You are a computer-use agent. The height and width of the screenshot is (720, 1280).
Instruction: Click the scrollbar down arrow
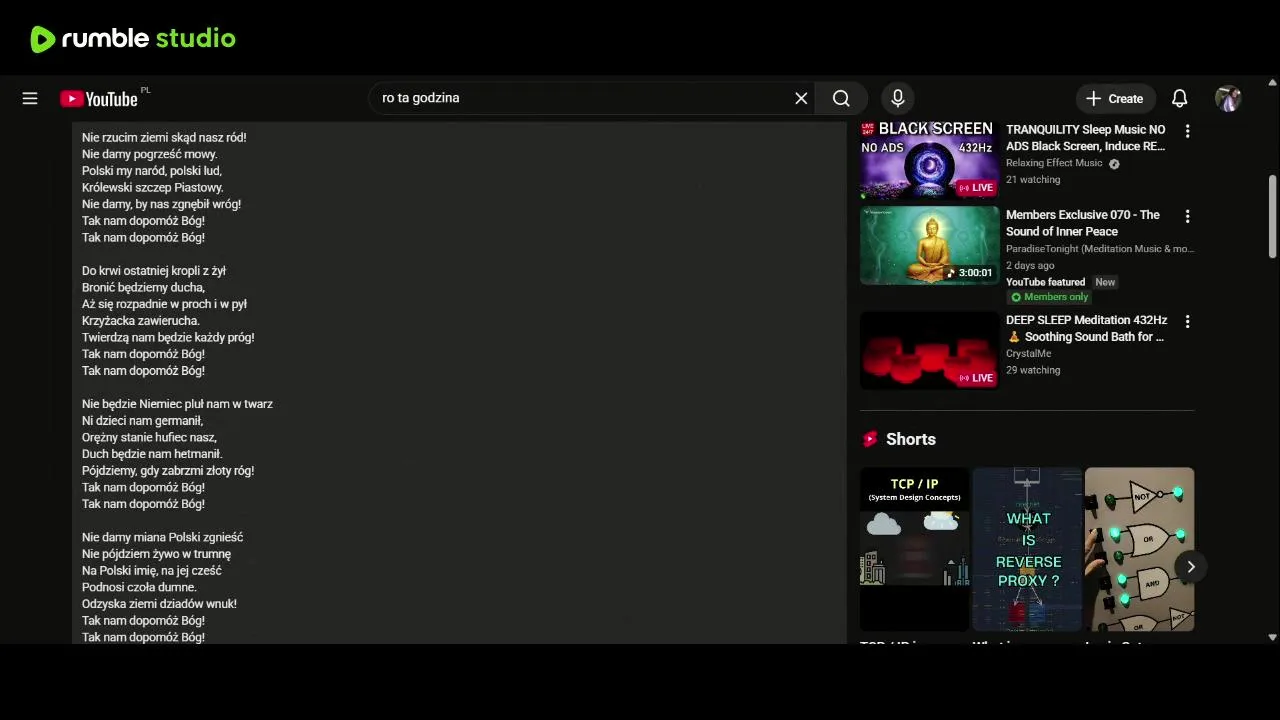coord(1272,637)
